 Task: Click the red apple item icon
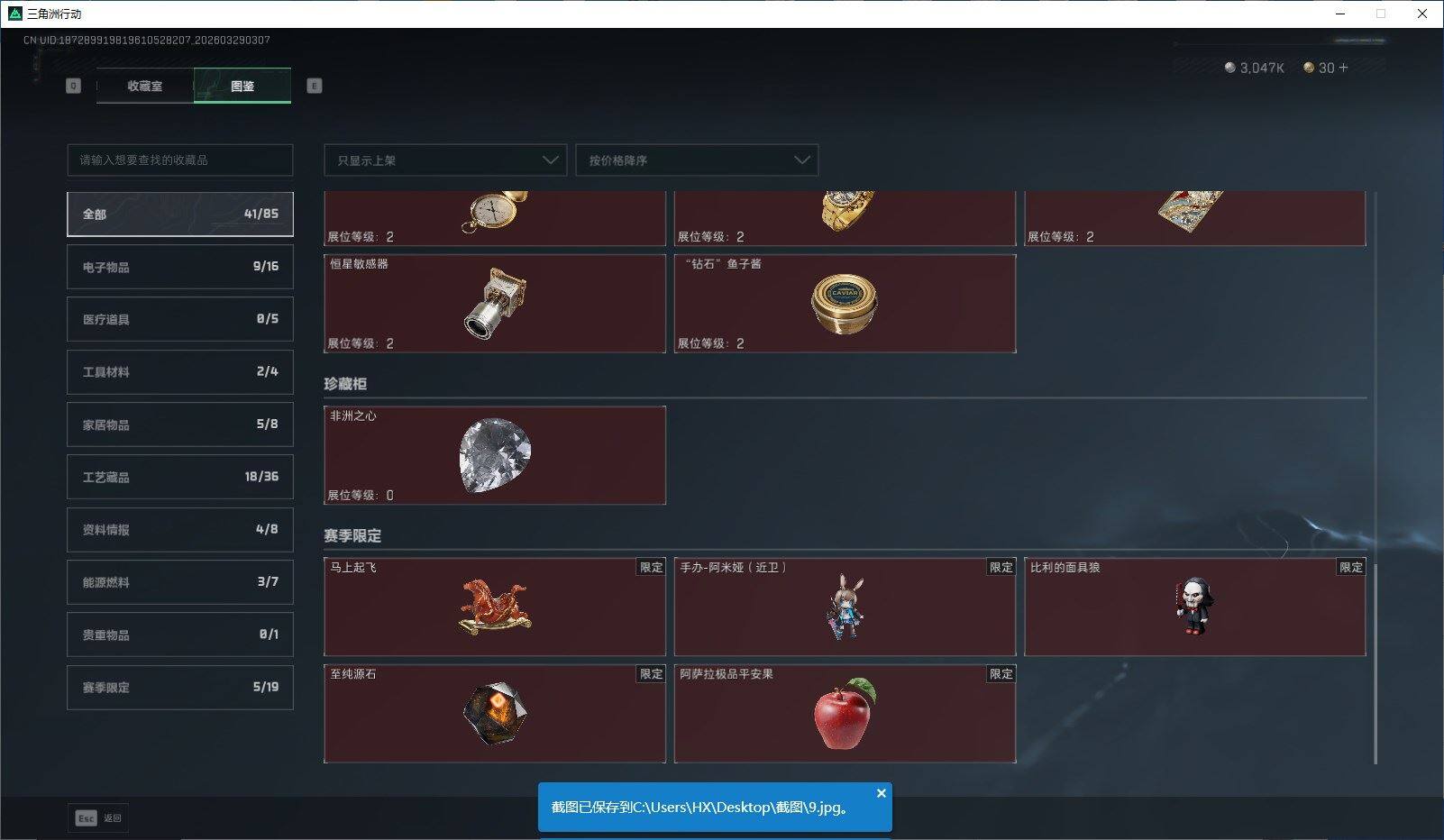pyautogui.click(x=845, y=714)
